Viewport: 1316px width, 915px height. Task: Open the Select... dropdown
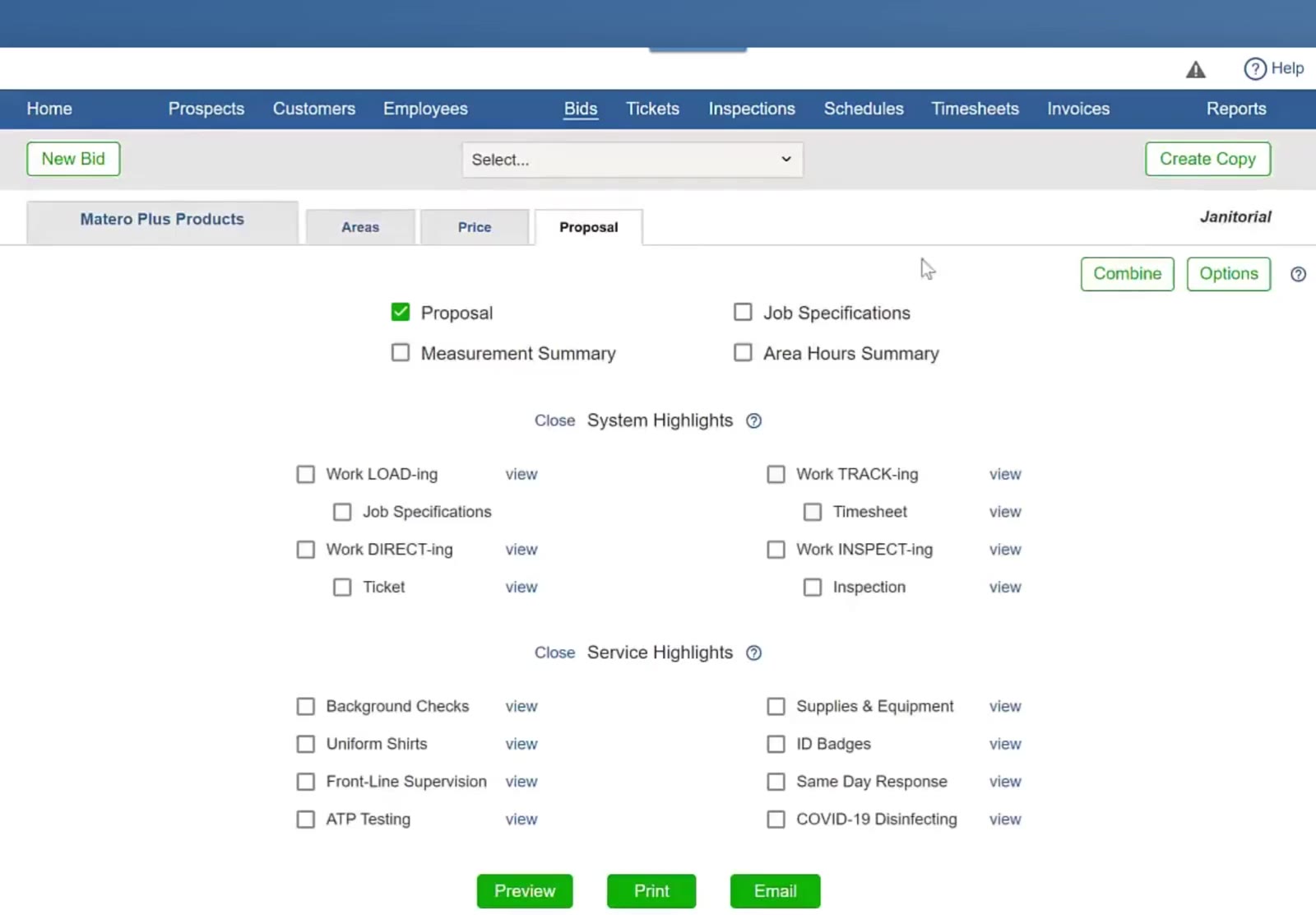coord(632,160)
